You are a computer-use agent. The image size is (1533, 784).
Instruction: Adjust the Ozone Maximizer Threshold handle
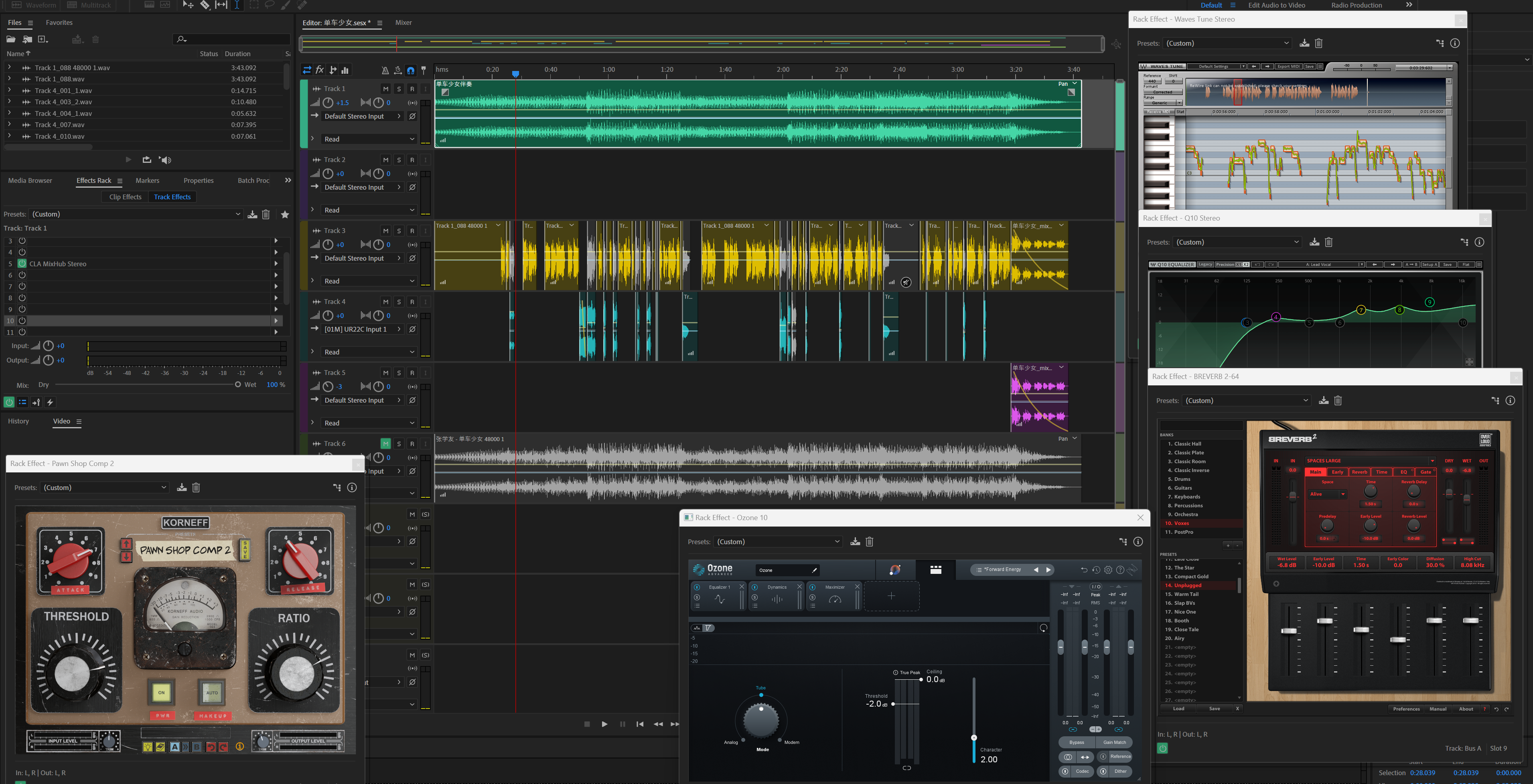(x=893, y=704)
